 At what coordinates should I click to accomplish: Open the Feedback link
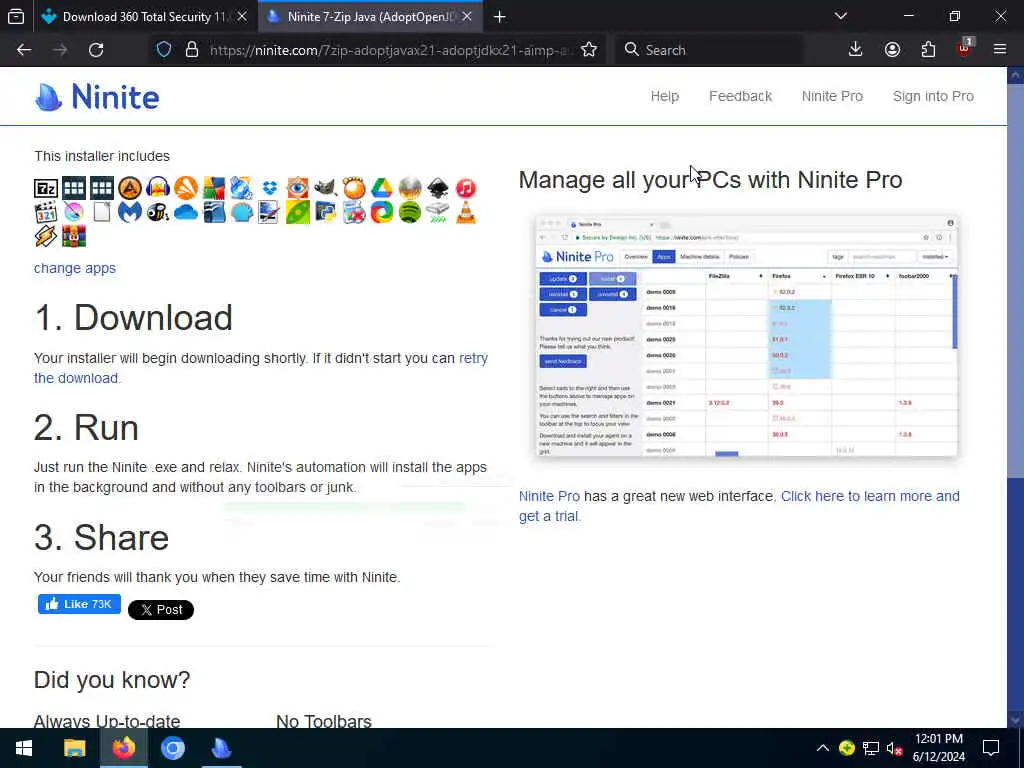741,96
